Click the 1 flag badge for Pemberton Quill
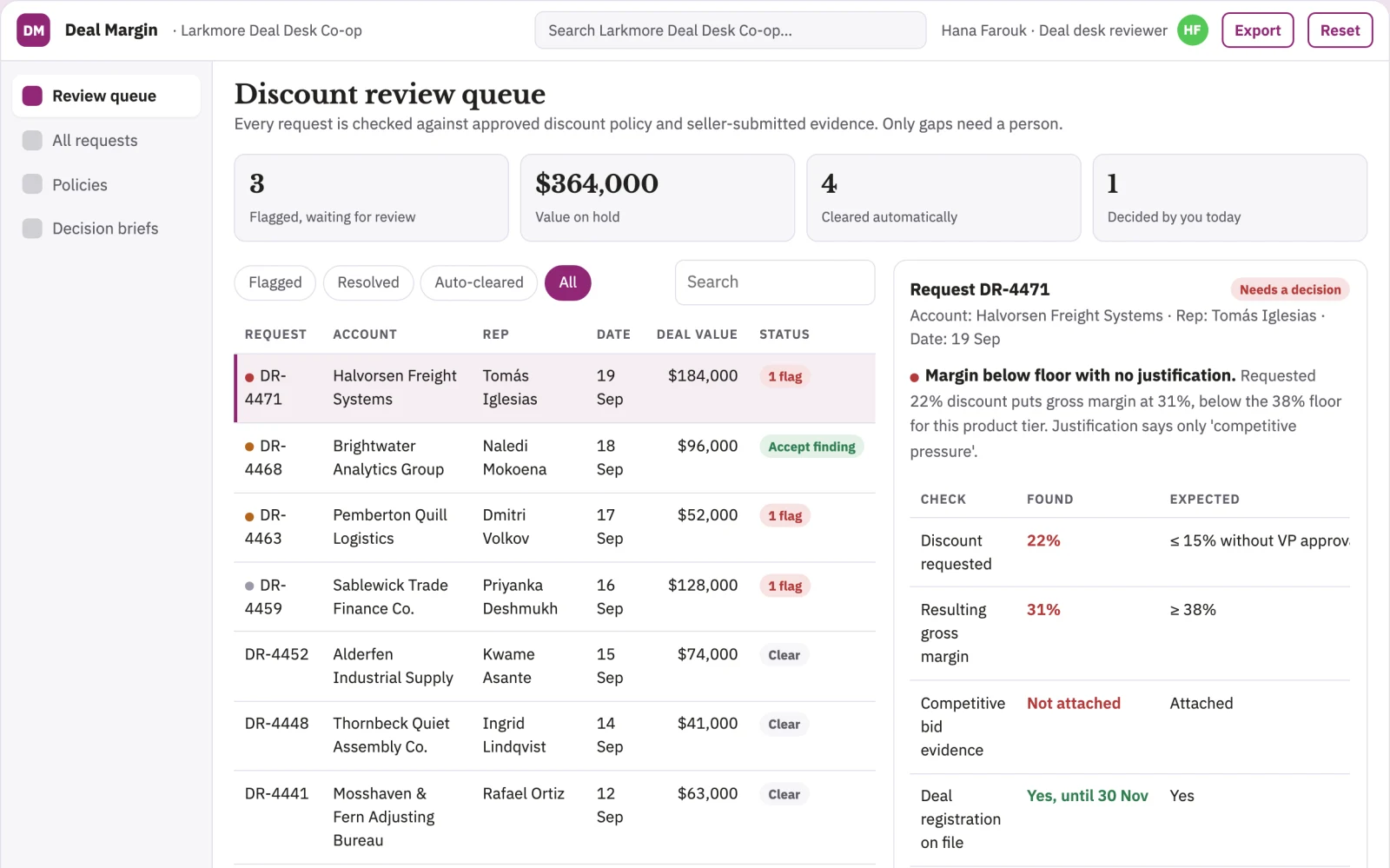Image resolution: width=1390 pixels, height=868 pixels. [784, 516]
